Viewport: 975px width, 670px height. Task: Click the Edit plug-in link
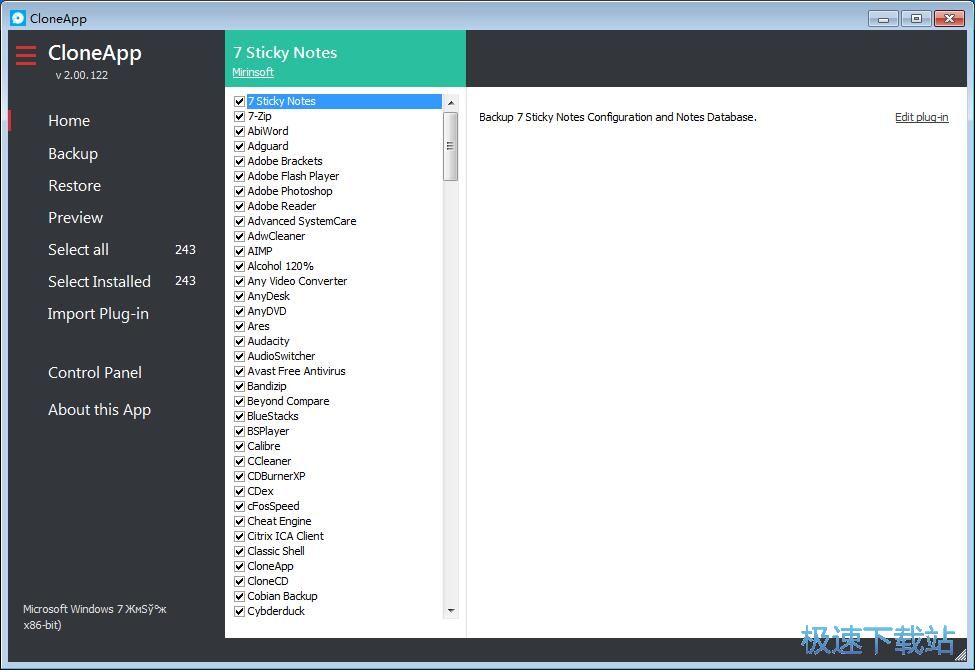(x=922, y=117)
